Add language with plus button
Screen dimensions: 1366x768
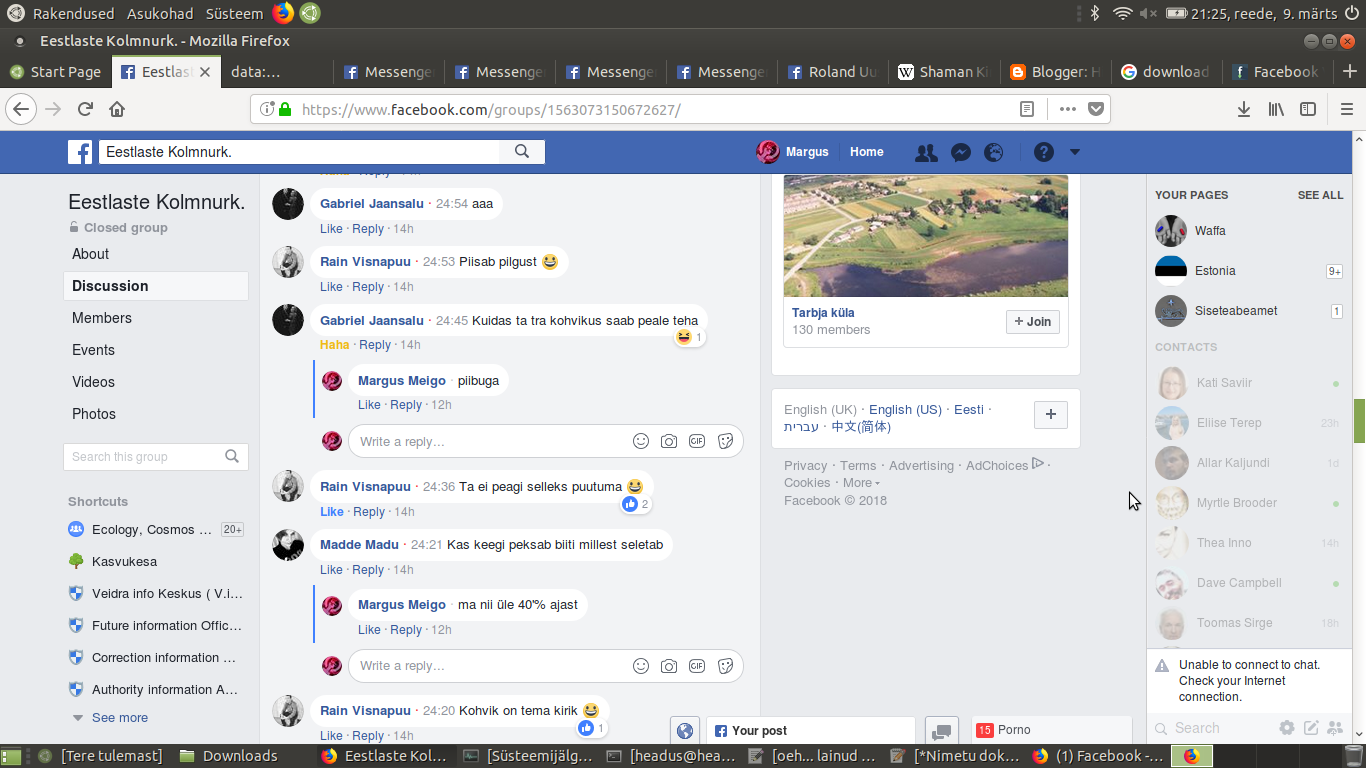pos(1051,414)
